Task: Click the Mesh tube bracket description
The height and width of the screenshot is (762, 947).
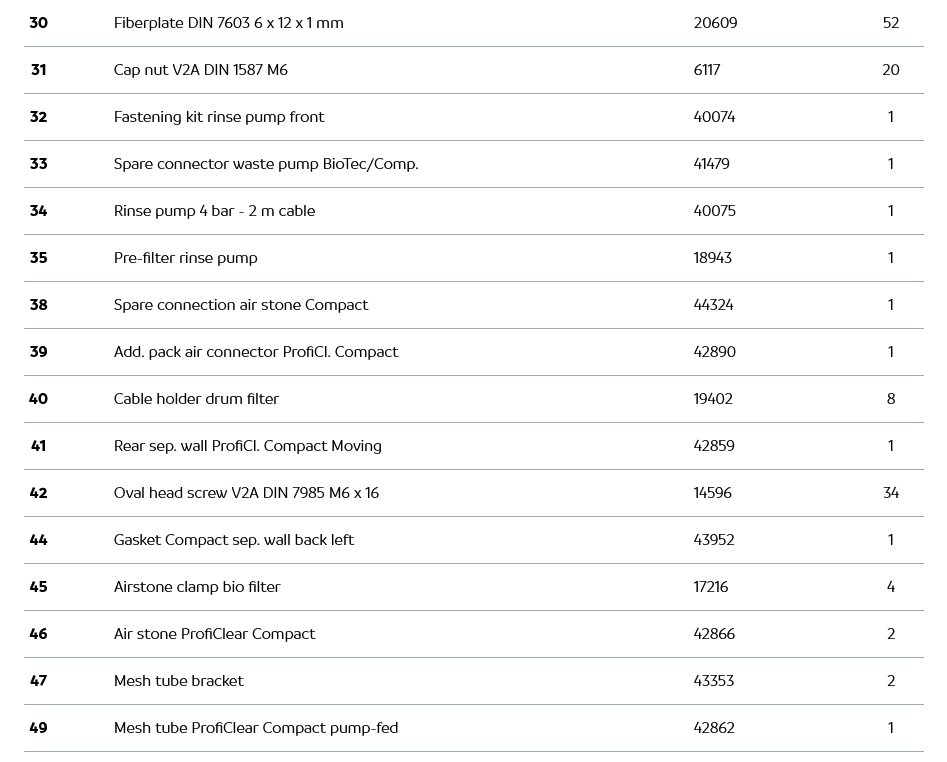Action: click(x=178, y=681)
